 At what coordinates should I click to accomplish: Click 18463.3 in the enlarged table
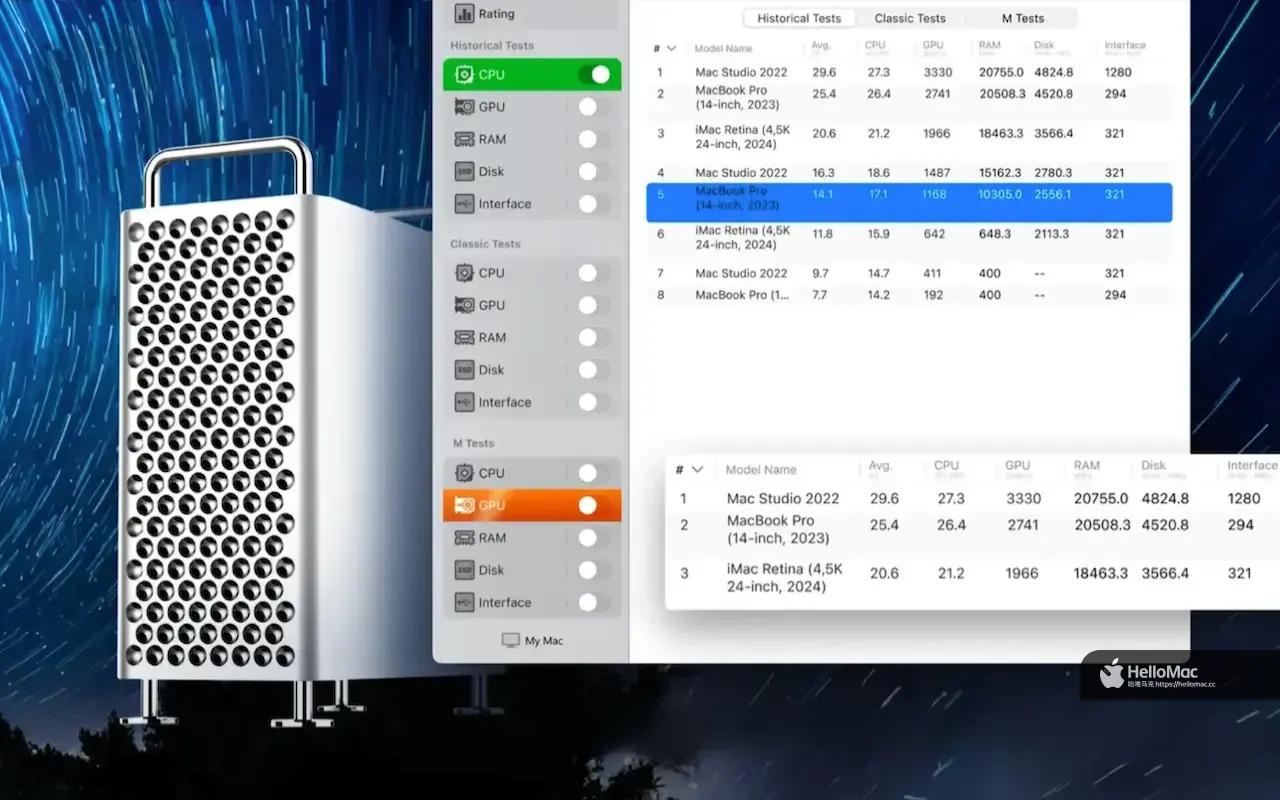[x=1100, y=573]
